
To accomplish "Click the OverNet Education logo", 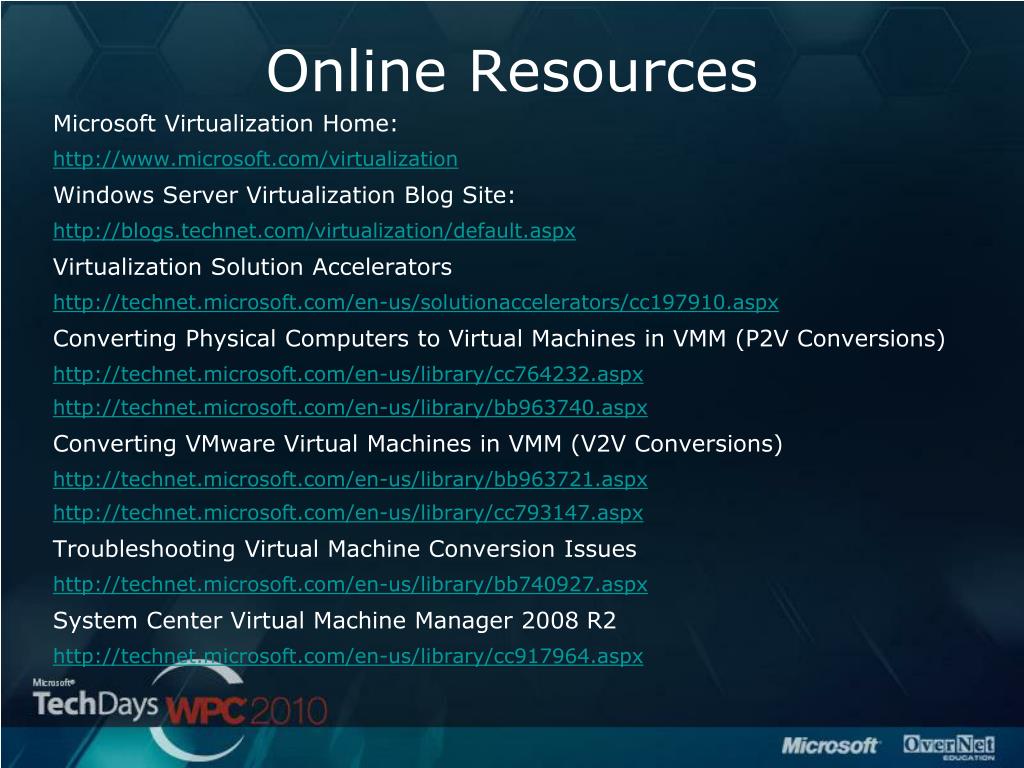I will pyautogui.click(x=949, y=746).
